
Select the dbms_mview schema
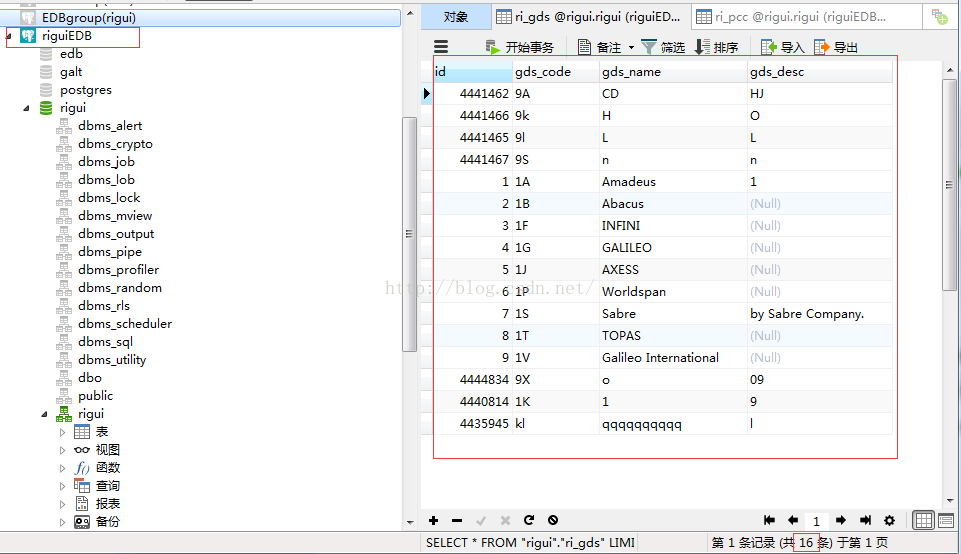click(115, 216)
